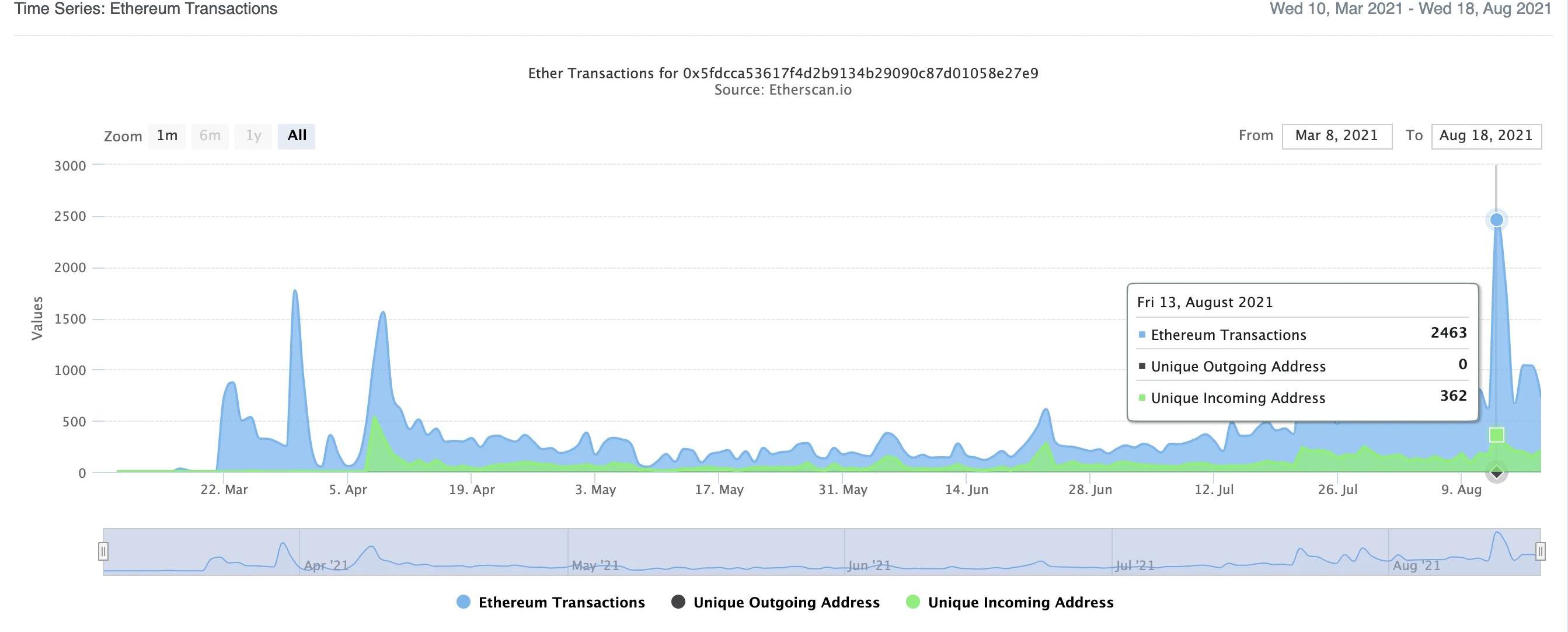Click the green Unique Incoming Address legend dot

pyautogui.click(x=912, y=602)
